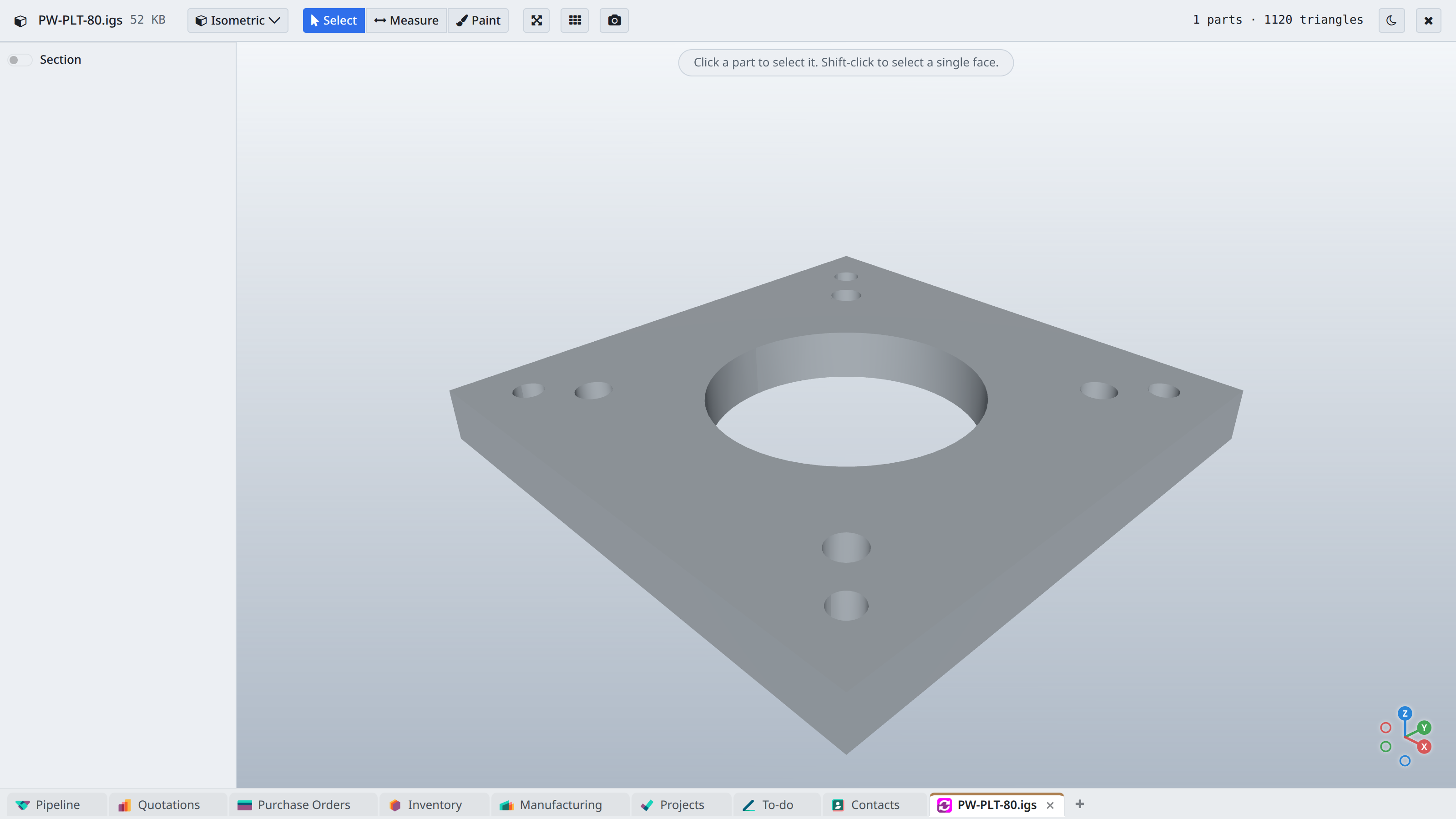Toggle dark mode moon icon

[x=1391, y=20]
